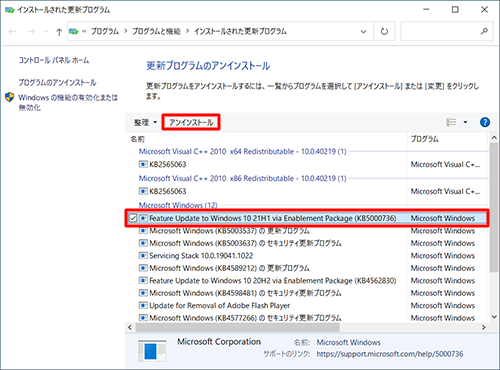Click icon next to KB4598481 security update

(143, 293)
